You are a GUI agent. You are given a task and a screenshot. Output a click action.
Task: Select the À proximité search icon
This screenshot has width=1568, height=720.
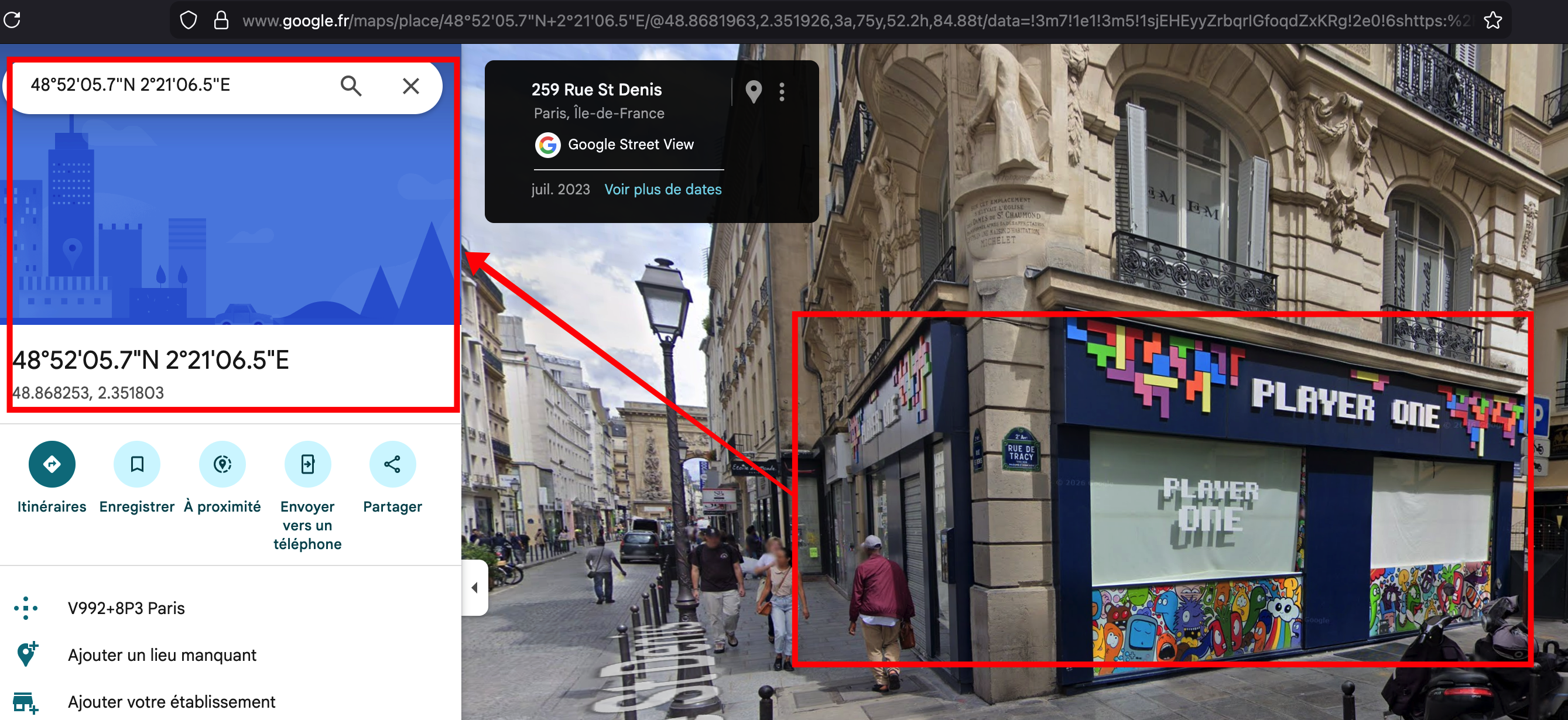(x=222, y=464)
